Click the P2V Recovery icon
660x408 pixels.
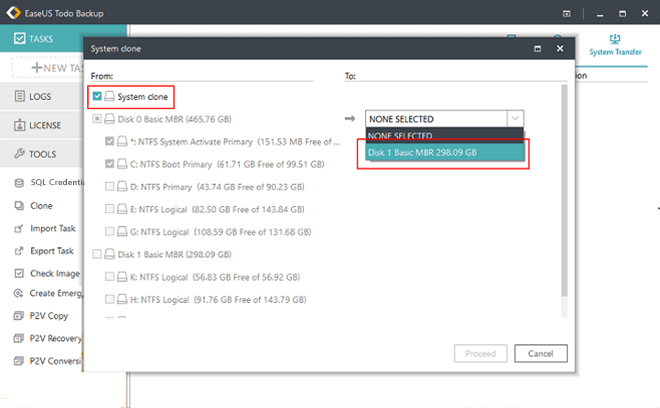[19, 338]
